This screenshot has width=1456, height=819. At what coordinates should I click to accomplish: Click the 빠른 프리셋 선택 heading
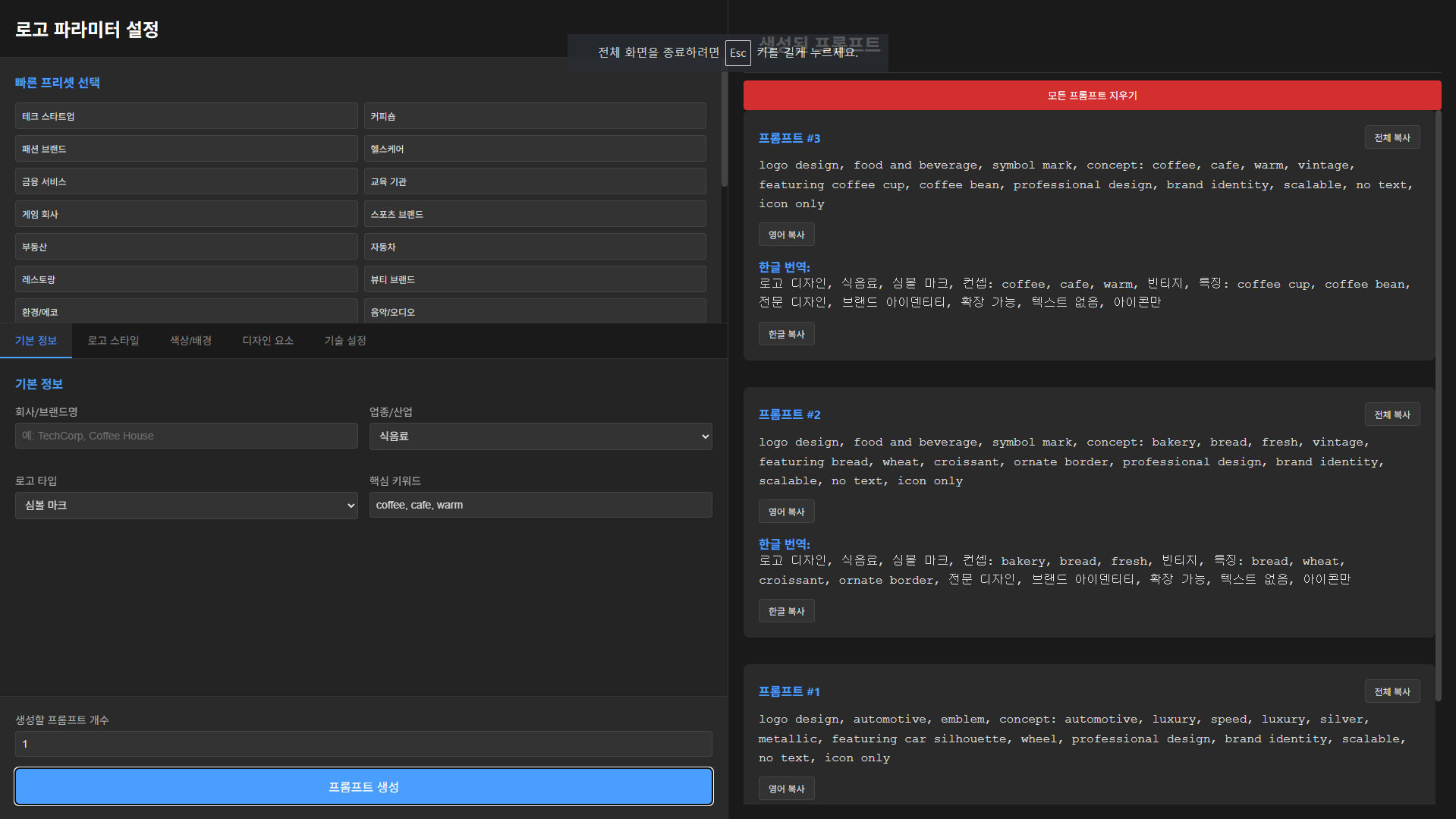tap(58, 83)
